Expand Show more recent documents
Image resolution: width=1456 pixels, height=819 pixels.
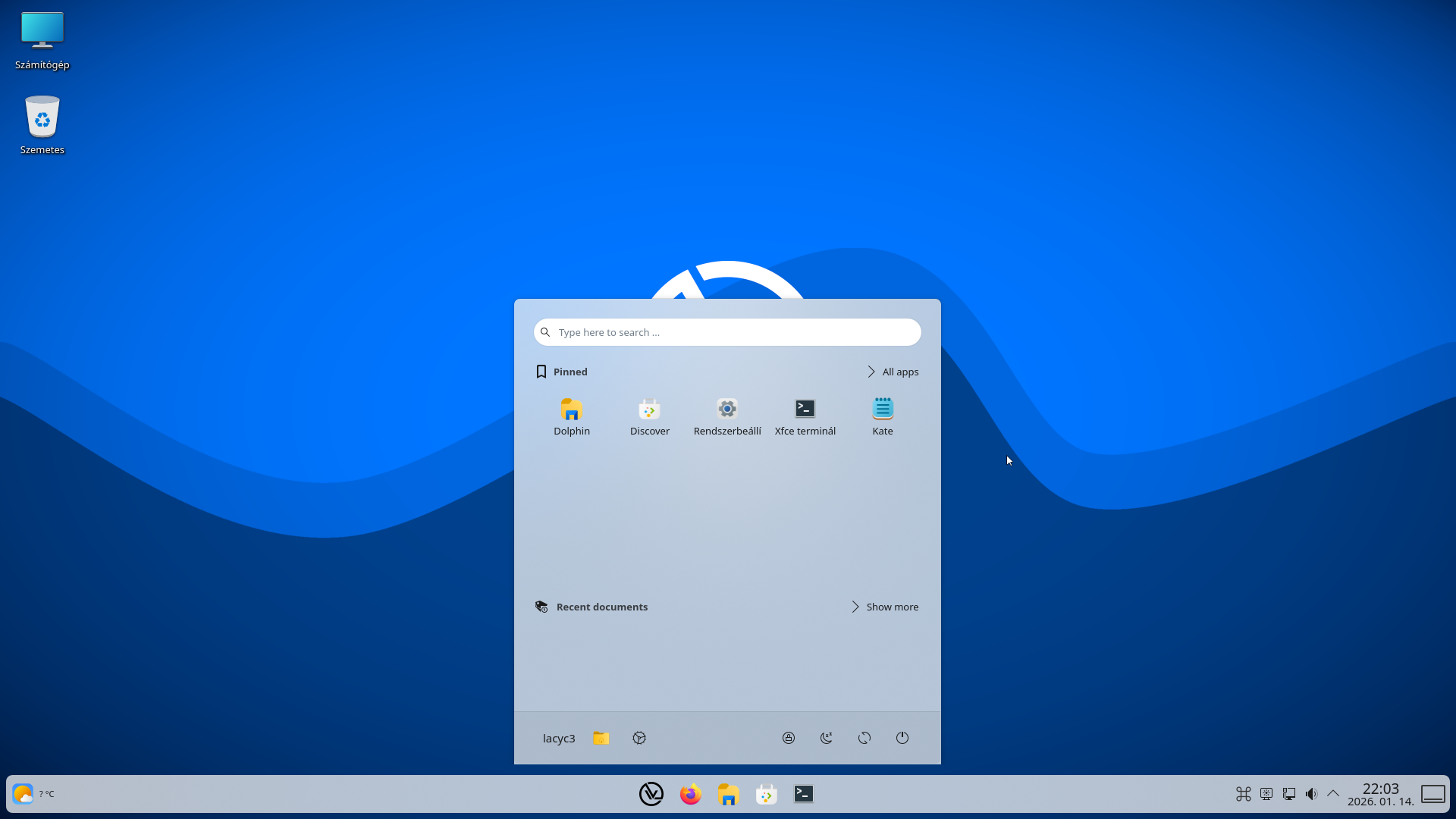[x=884, y=607]
